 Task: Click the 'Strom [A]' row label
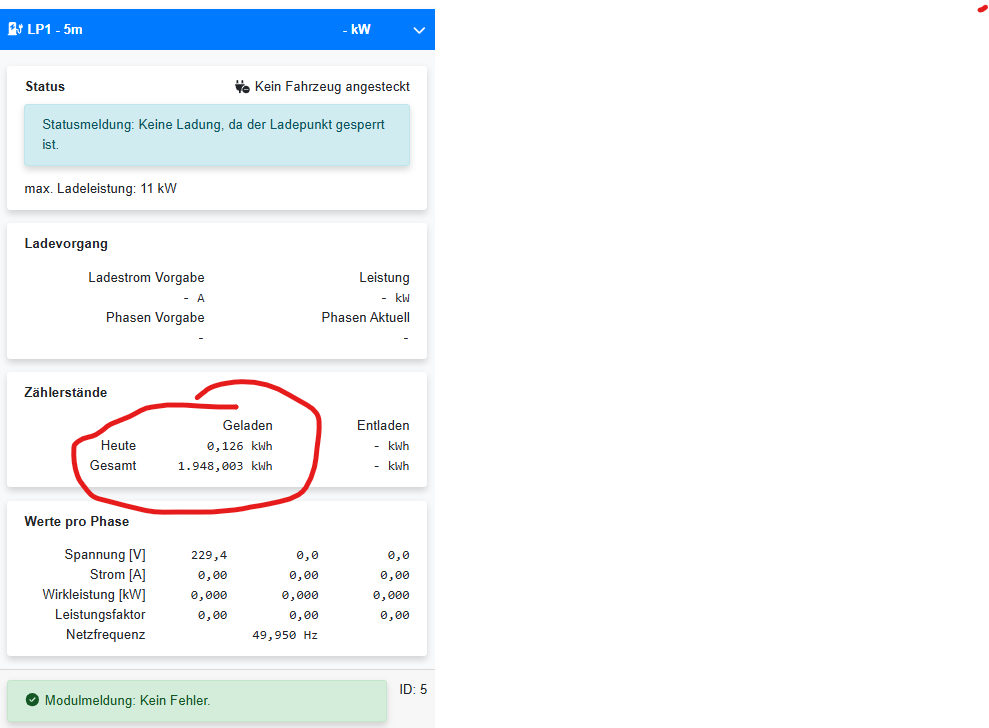[117, 575]
